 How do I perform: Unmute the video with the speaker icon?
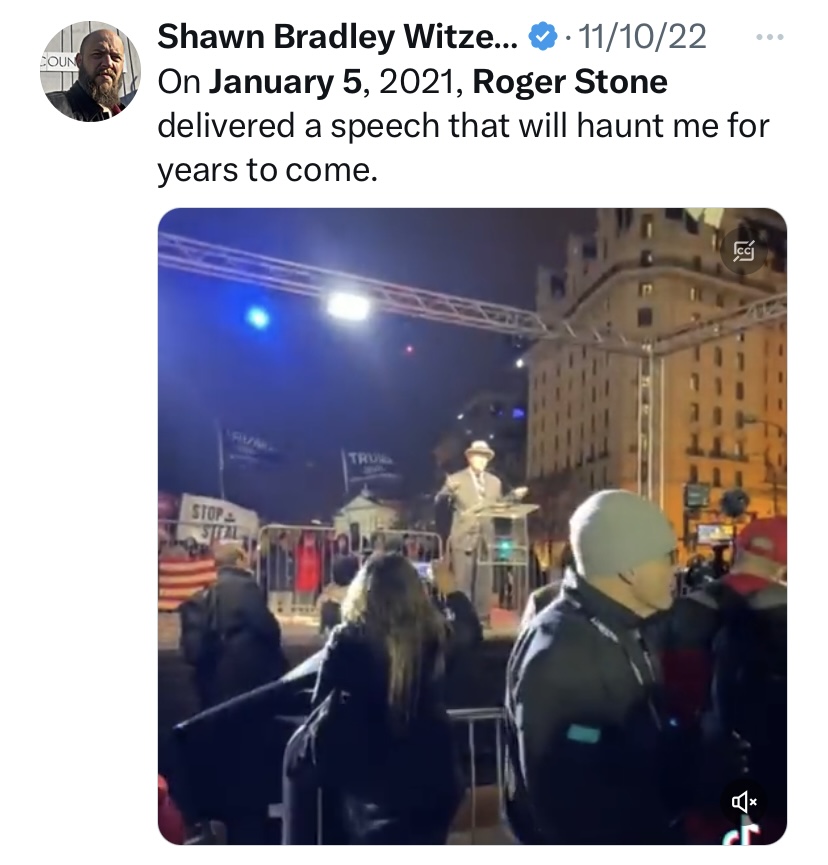click(x=744, y=800)
